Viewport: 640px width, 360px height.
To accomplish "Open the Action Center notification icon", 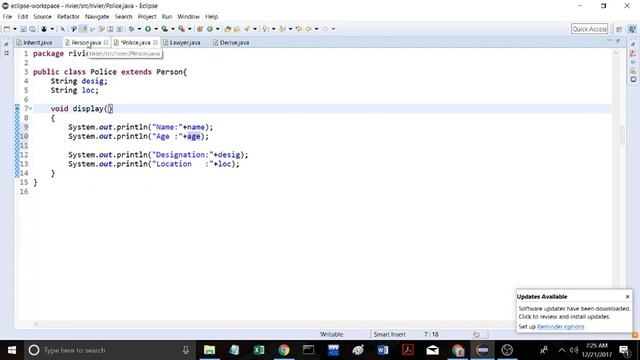I will tap(624, 350).
